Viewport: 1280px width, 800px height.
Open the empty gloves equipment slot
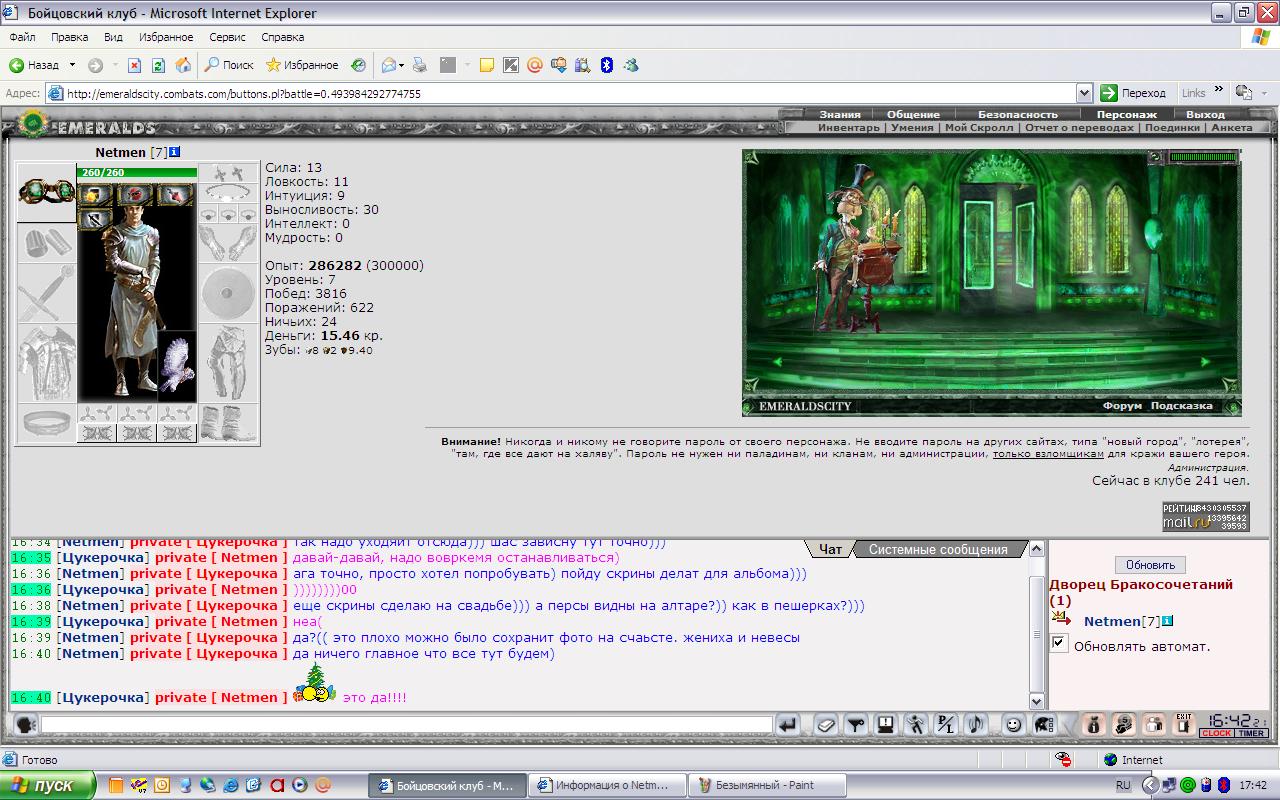(229, 243)
